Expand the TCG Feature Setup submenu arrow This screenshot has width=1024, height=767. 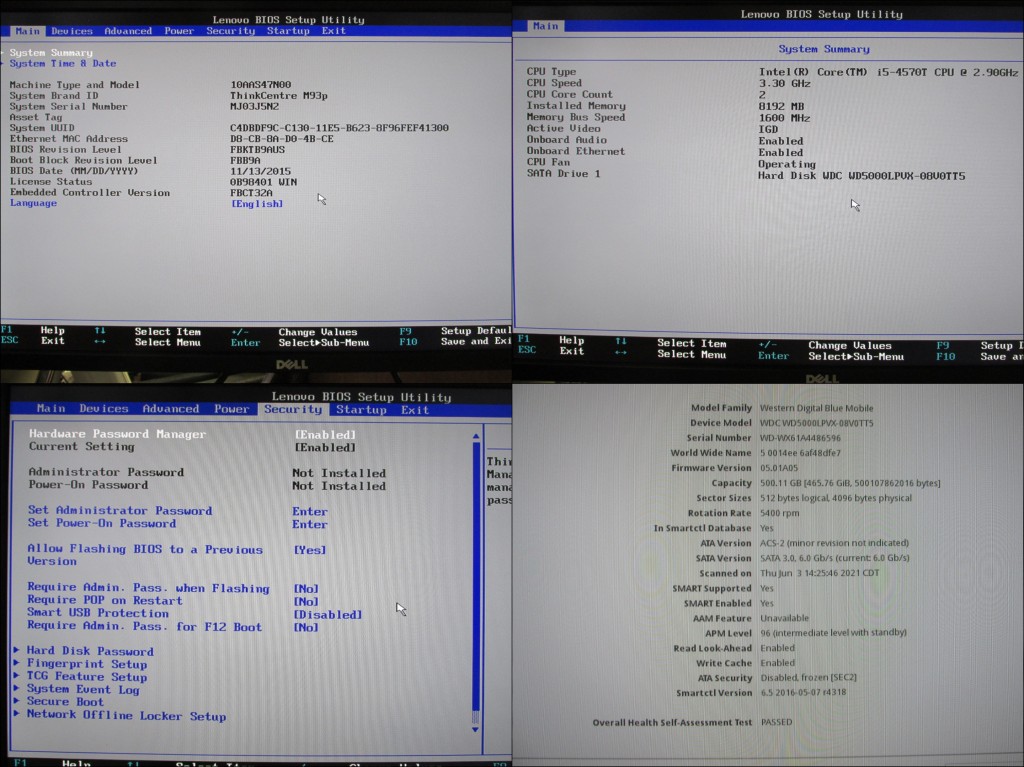(x=17, y=676)
